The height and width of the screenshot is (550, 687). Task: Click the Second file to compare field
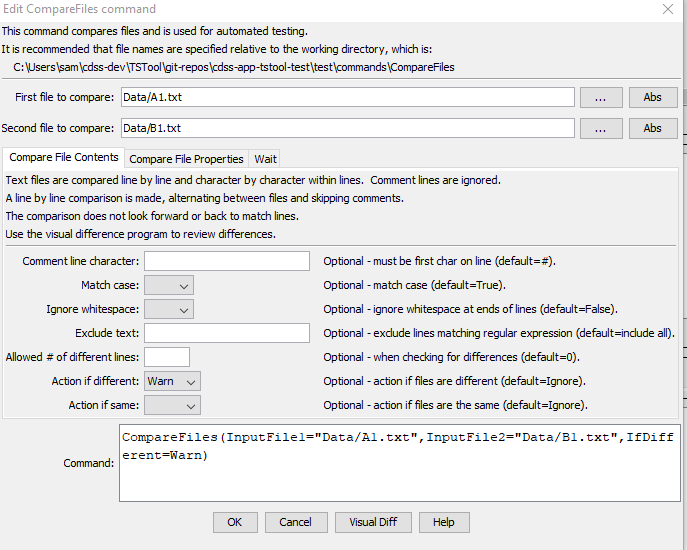pyautogui.click(x=348, y=128)
